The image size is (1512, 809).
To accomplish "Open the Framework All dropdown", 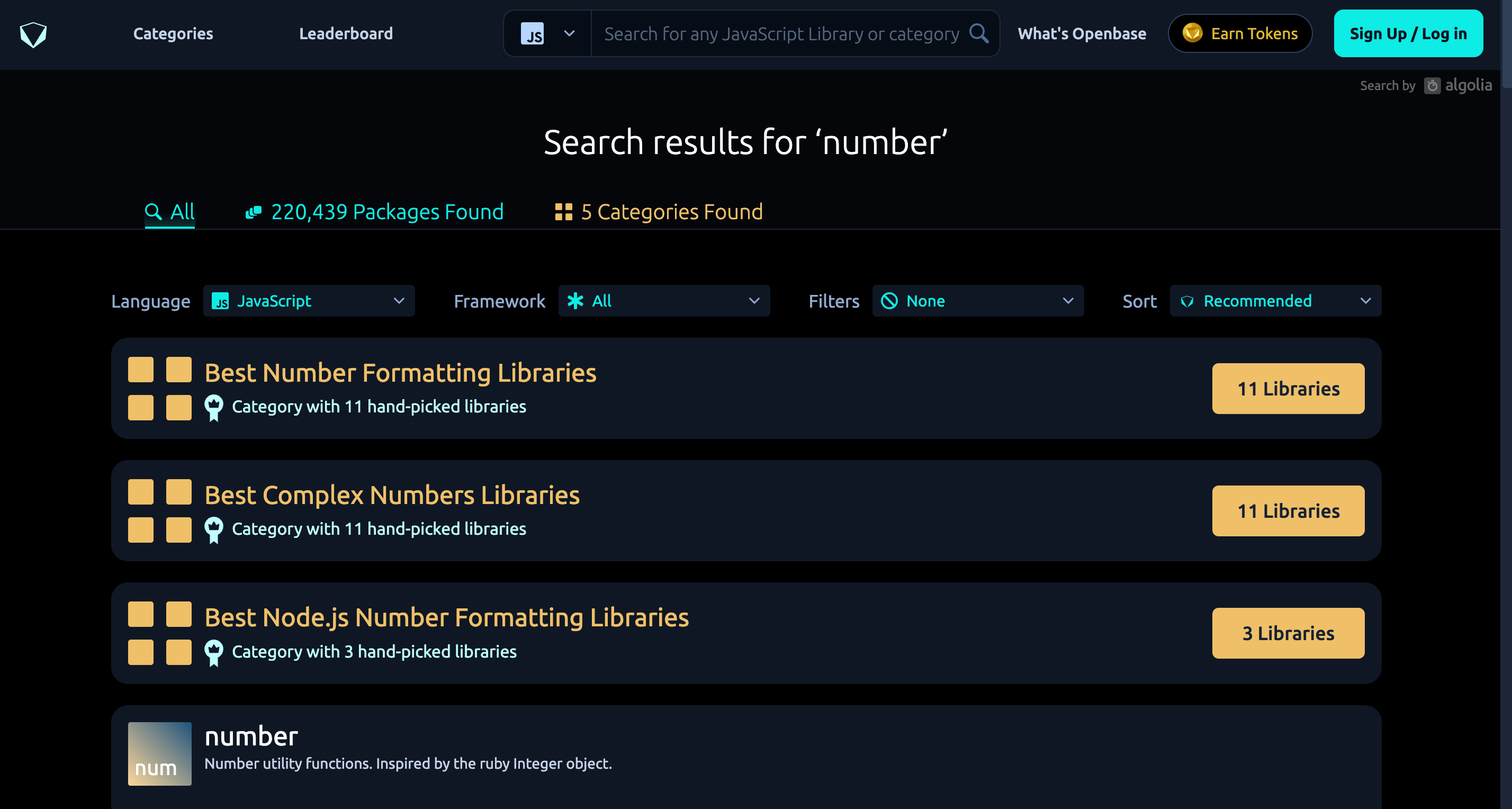I will click(x=663, y=301).
